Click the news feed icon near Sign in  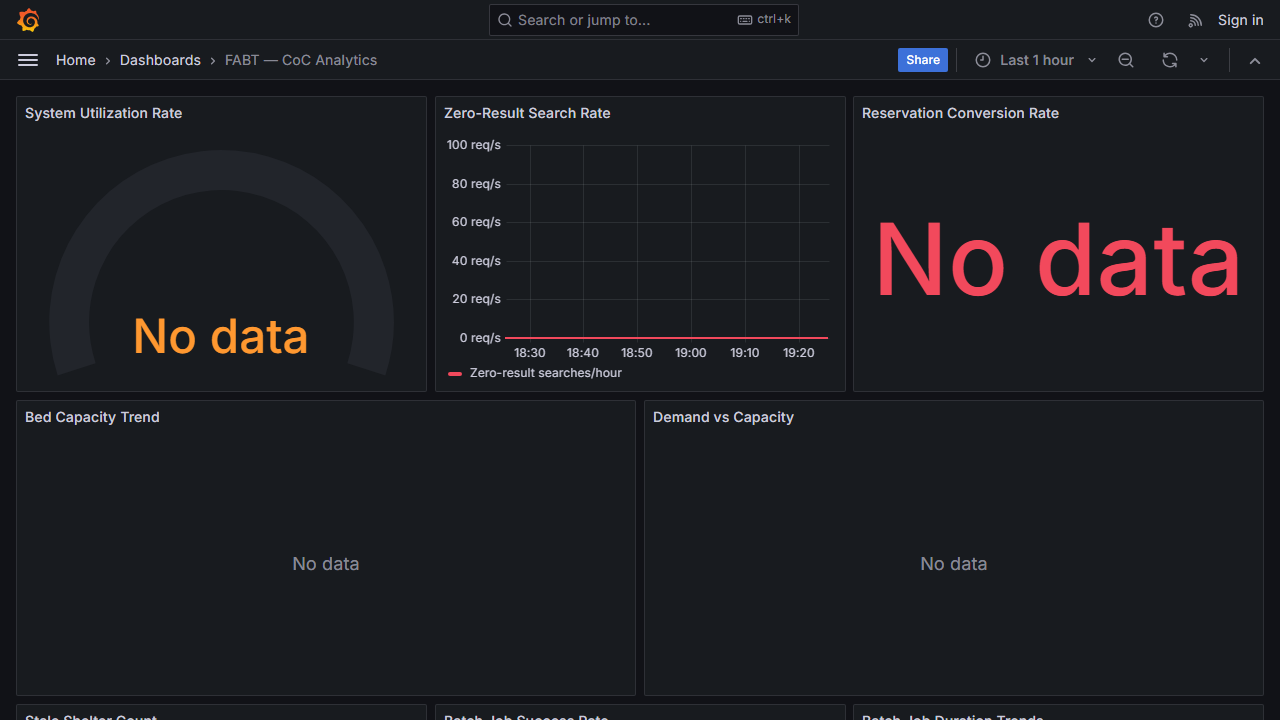point(1195,20)
